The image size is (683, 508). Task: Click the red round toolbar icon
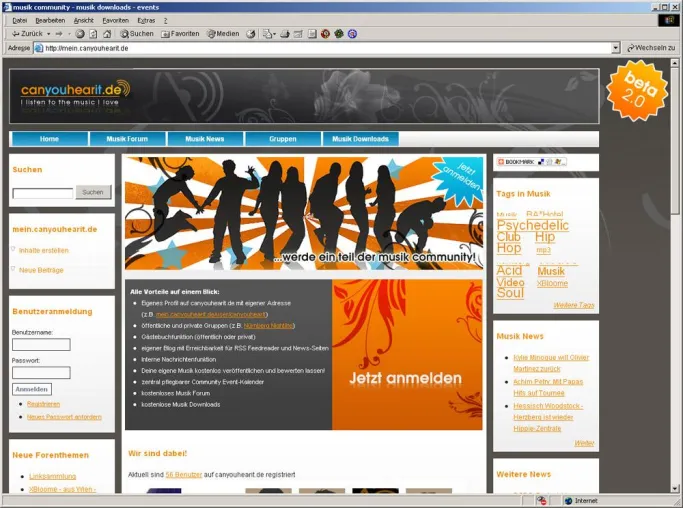tap(325, 34)
